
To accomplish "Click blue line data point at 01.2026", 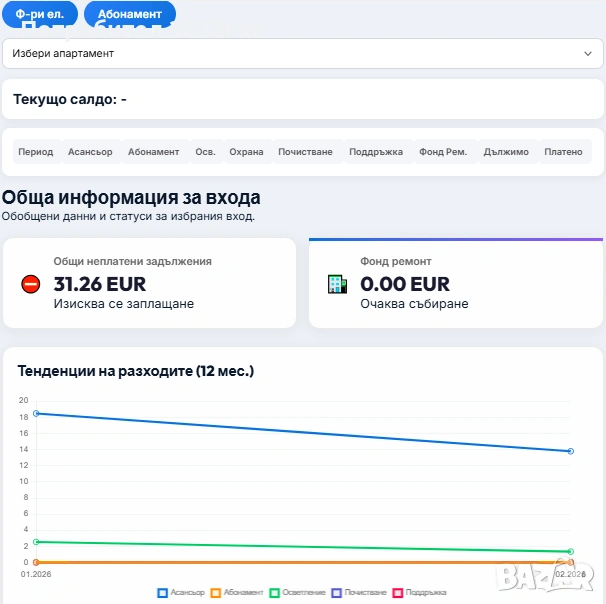I will click(x=36, y=413).
